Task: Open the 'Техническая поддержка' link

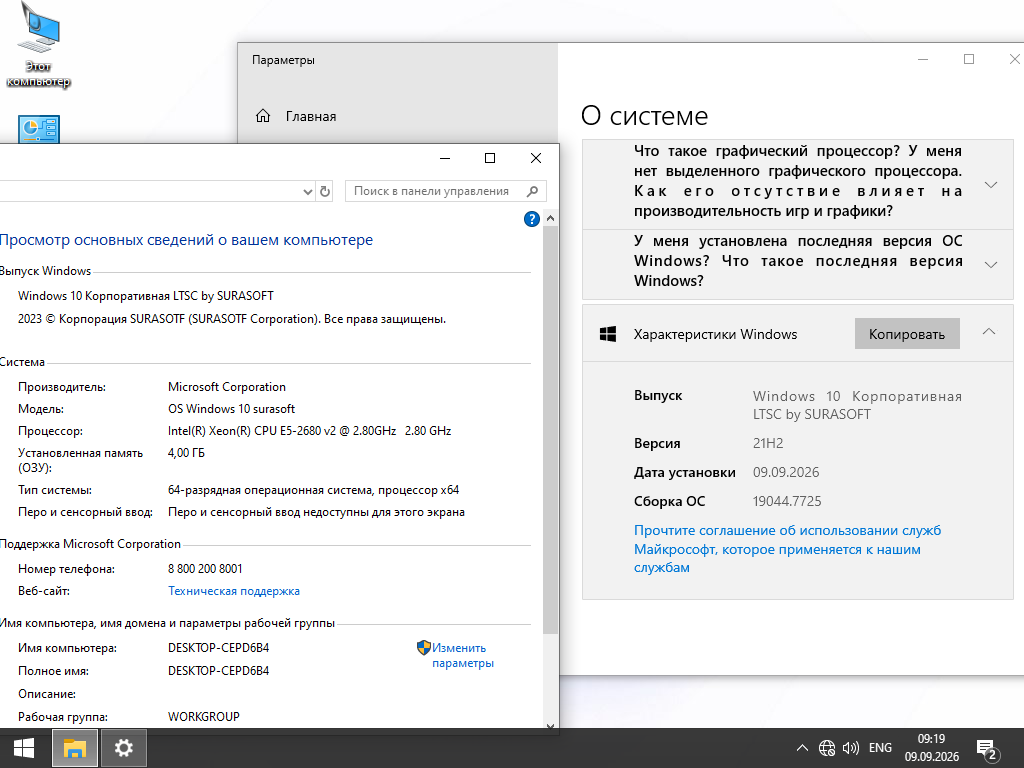Action: 234,591
